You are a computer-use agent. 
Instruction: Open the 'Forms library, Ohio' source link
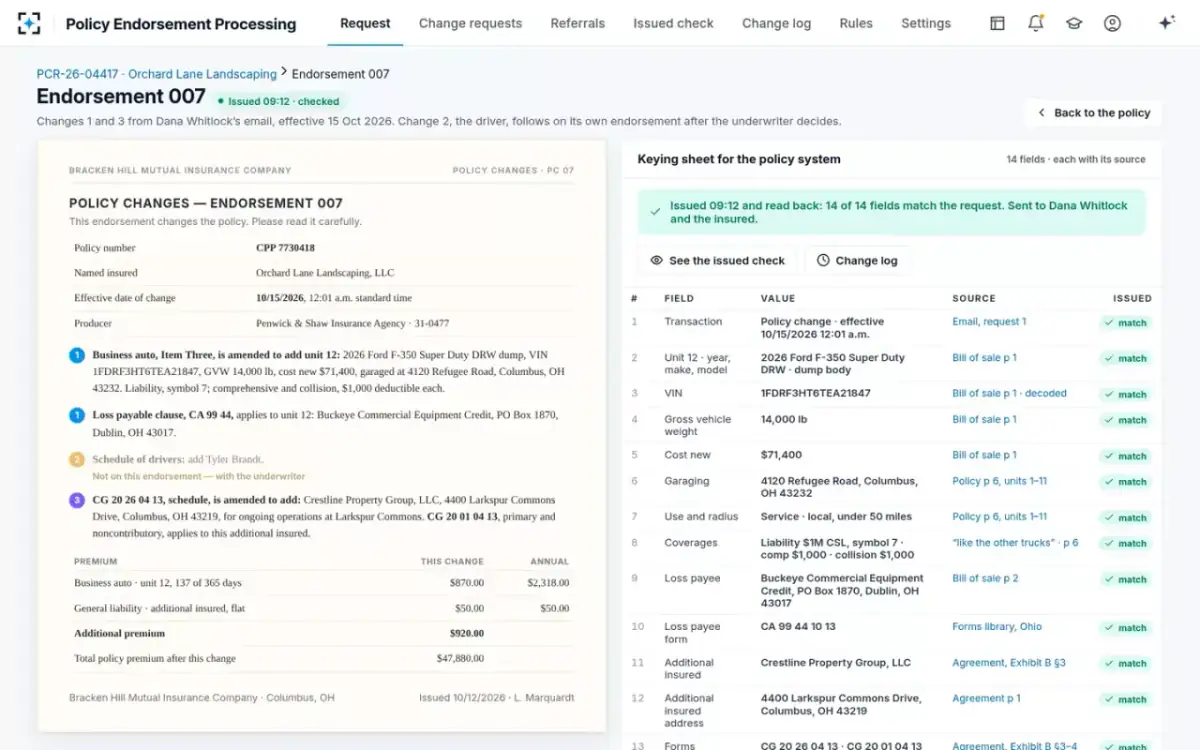(x=997, y=627)
